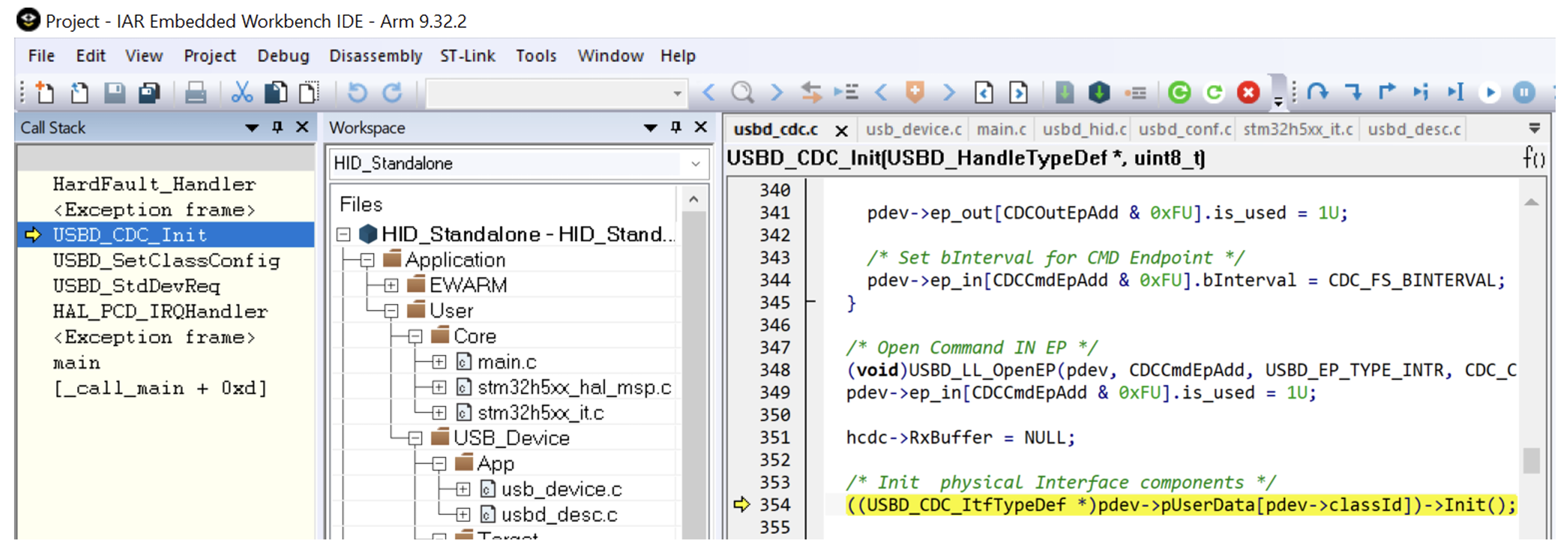This screenshot has height=549, width=1568.
Task: Click the Save All toolbar icon
Action: 149,92
